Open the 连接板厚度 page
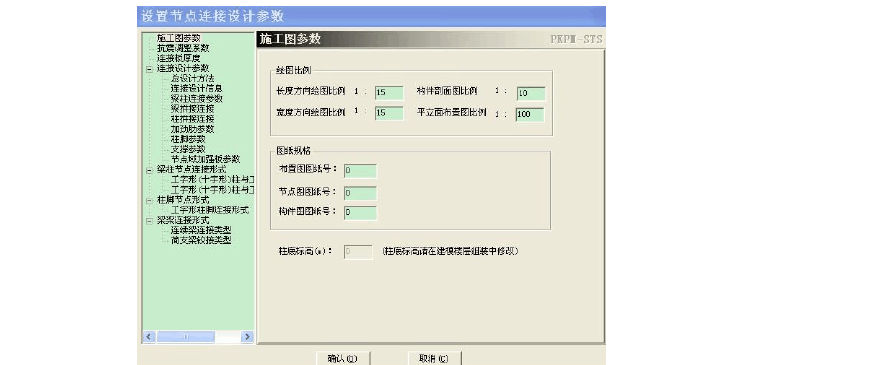This screenshot has width=893, height=365. [178, 58]
